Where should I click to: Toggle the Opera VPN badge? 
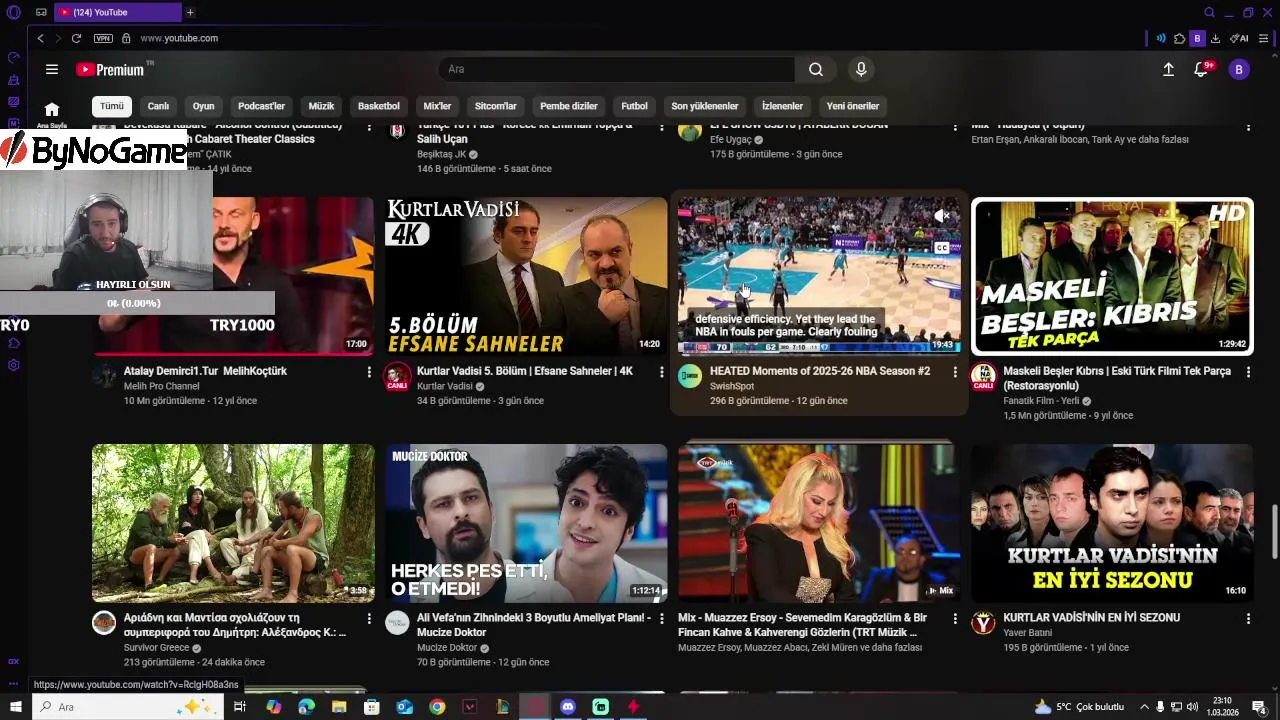point(103,38)
